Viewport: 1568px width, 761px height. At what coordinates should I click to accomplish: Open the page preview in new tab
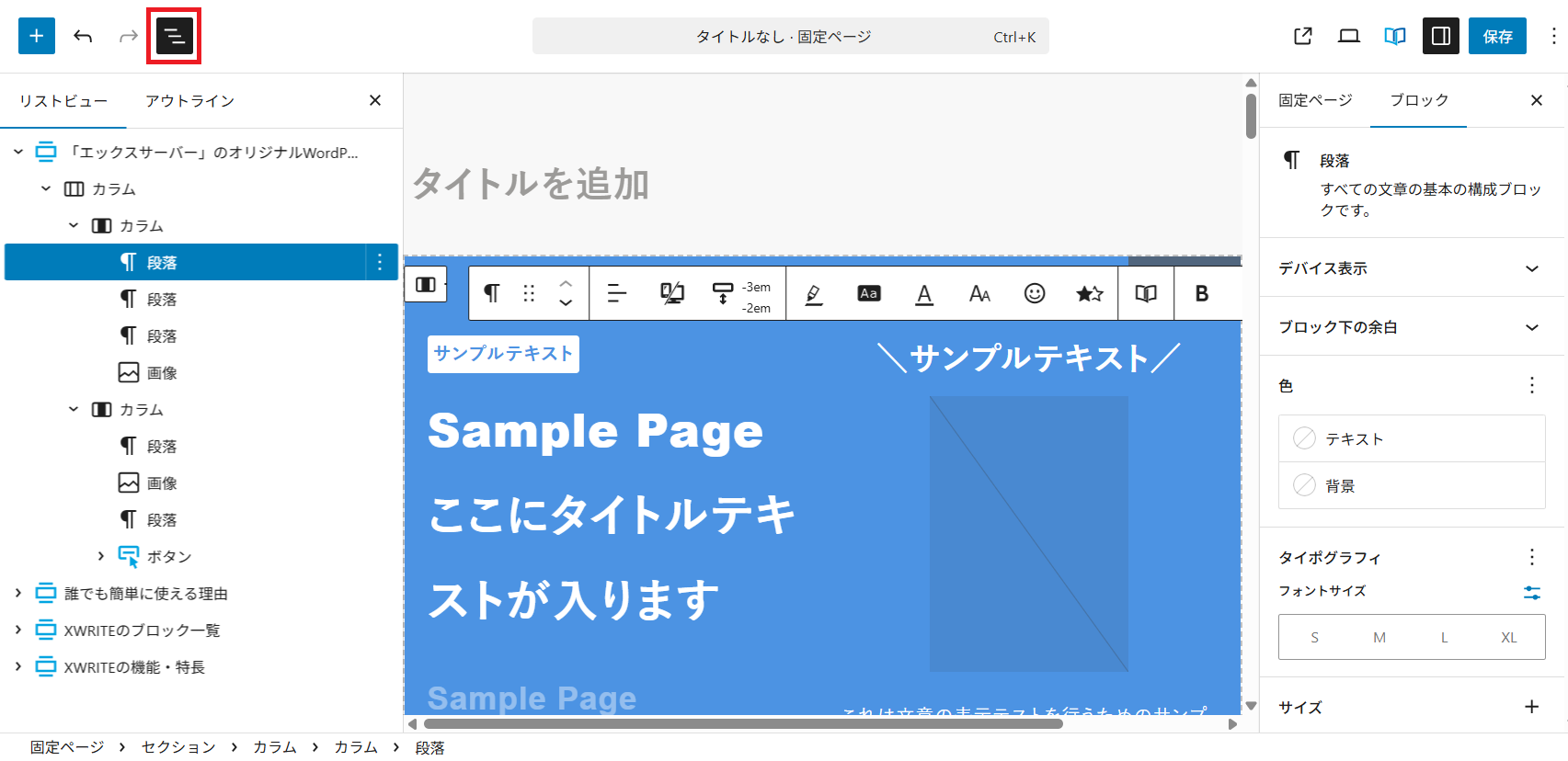coord(1302,36)
